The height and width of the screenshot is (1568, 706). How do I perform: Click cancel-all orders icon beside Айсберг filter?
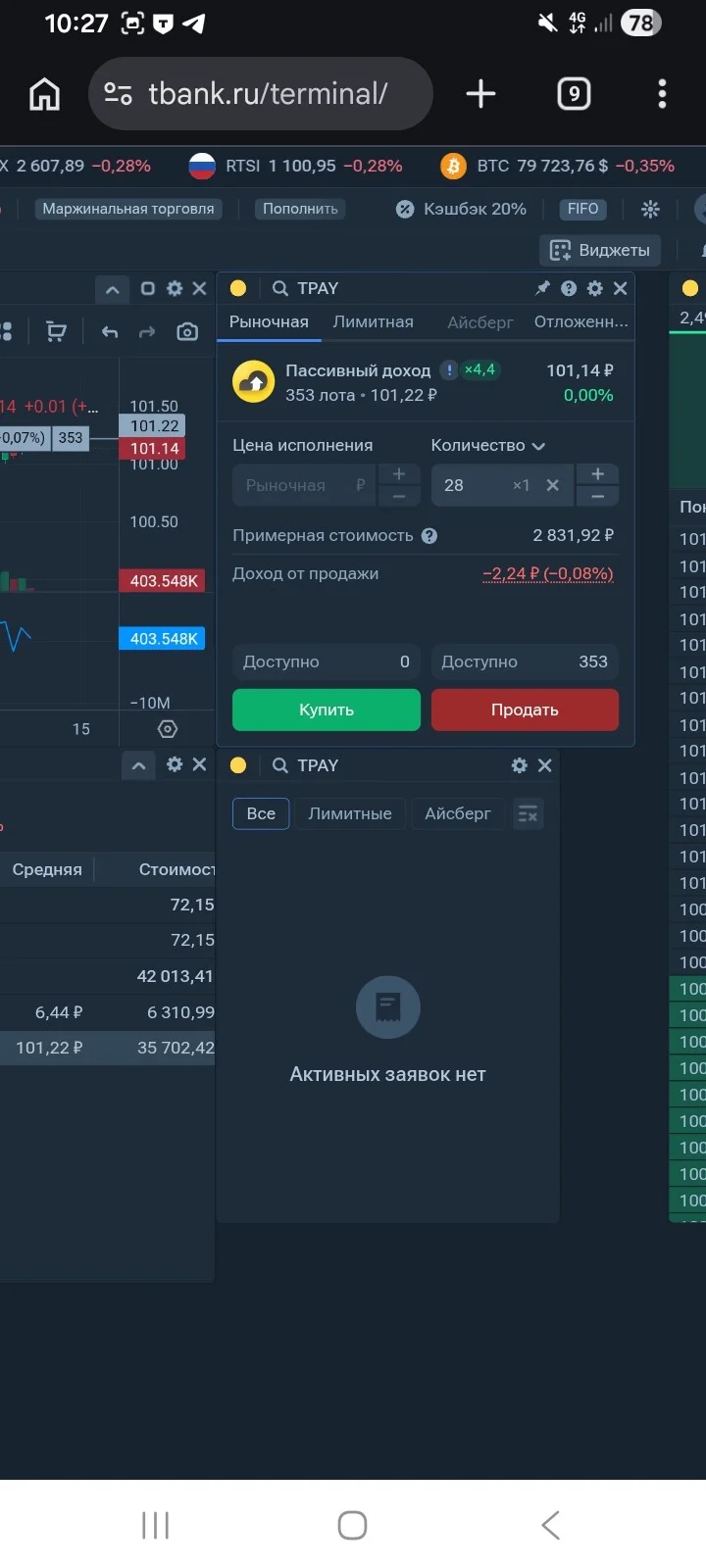point(528,813)
